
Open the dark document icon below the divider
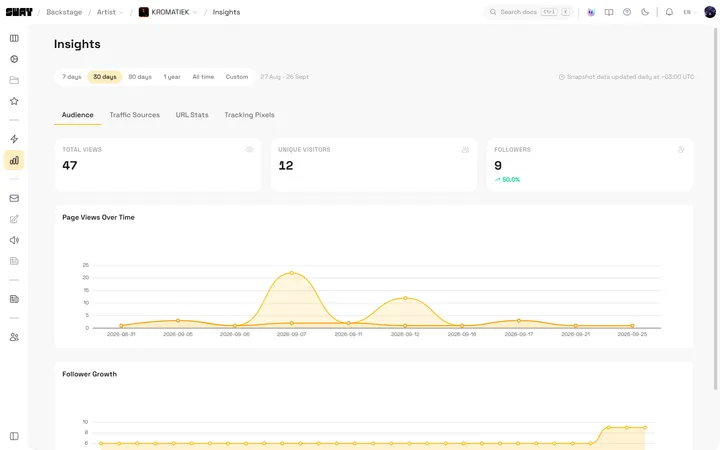[14, 299]
